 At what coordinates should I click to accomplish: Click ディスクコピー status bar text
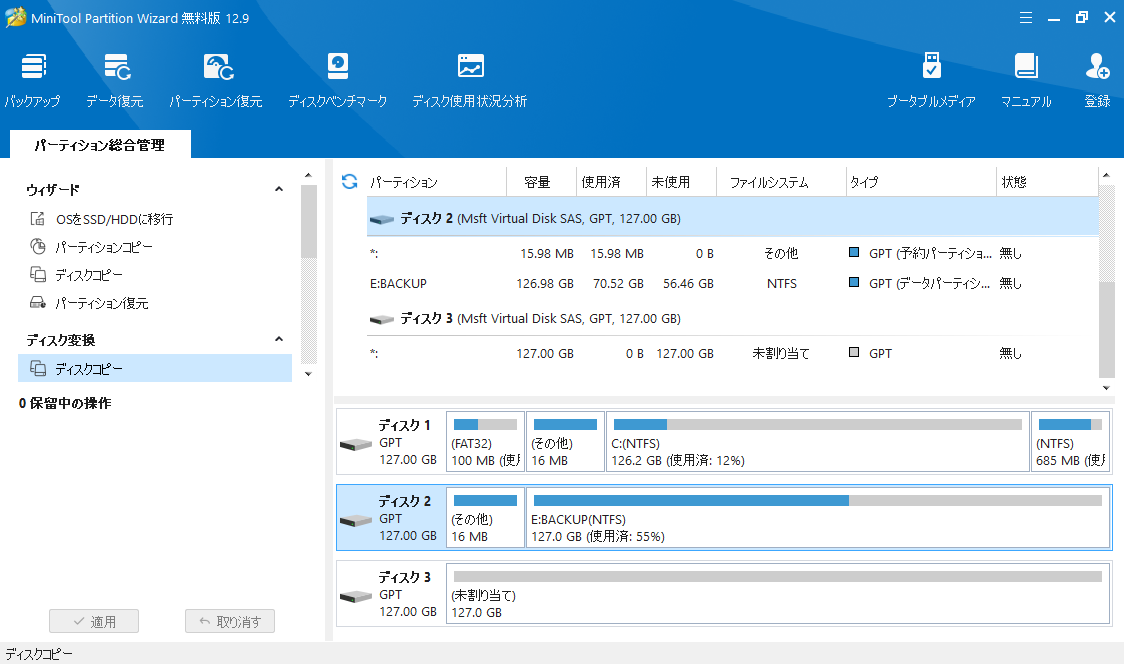(x=39, y=654)
